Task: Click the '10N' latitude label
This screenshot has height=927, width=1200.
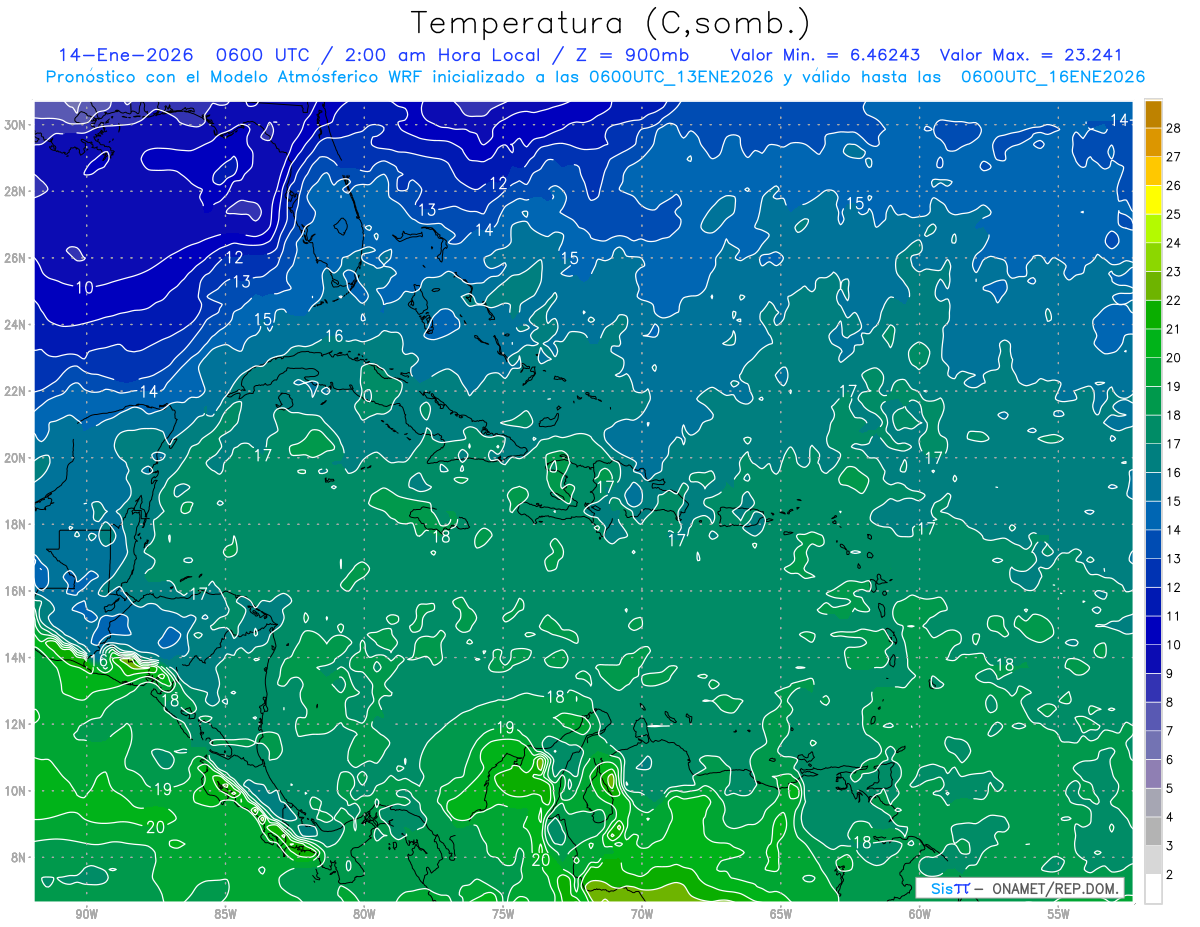Action: click(16, 791)
